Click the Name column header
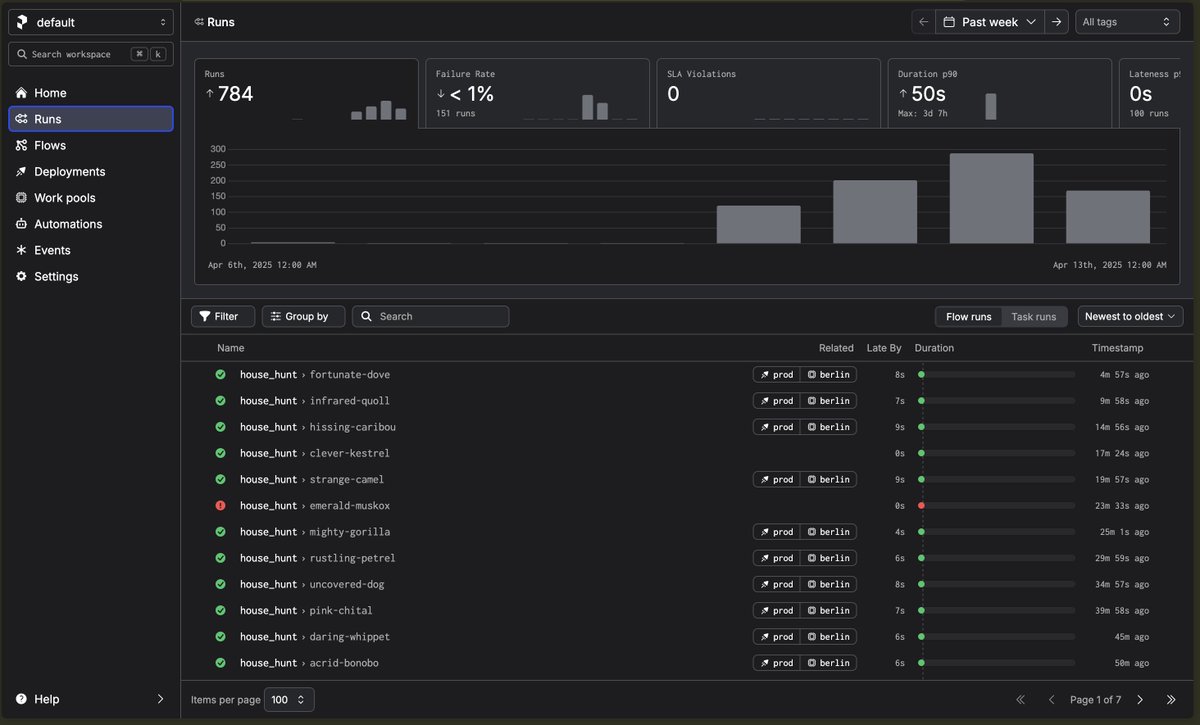 click(231, 348)
